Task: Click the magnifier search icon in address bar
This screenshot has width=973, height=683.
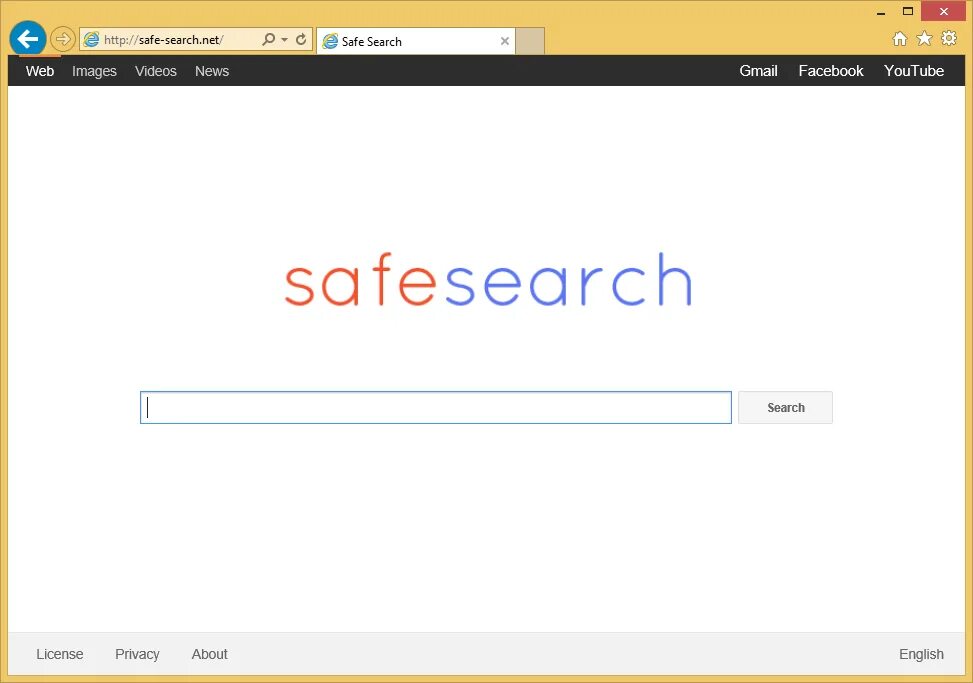Action: point(268,39)
